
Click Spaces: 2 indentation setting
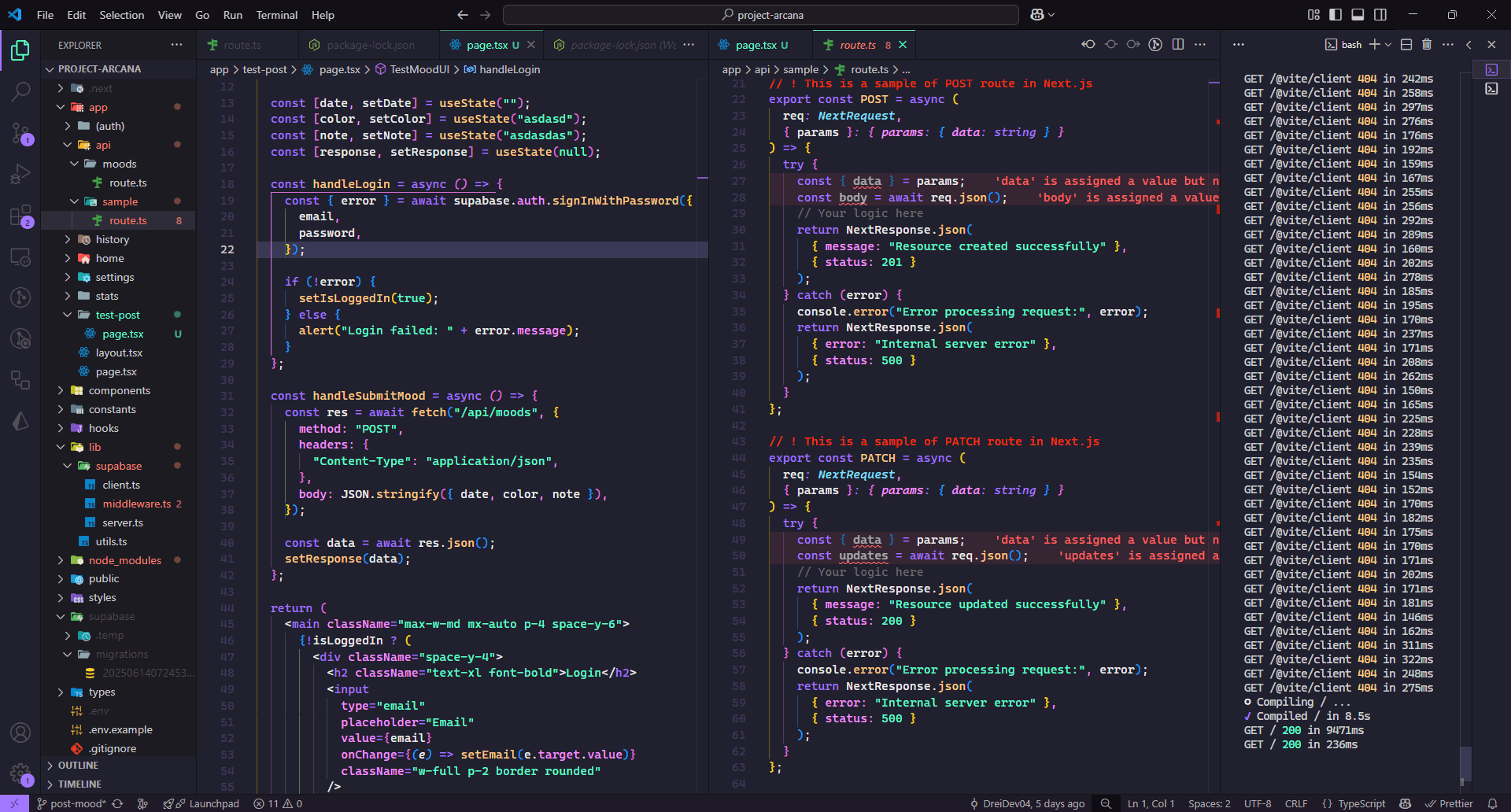tap(1210, 803)
